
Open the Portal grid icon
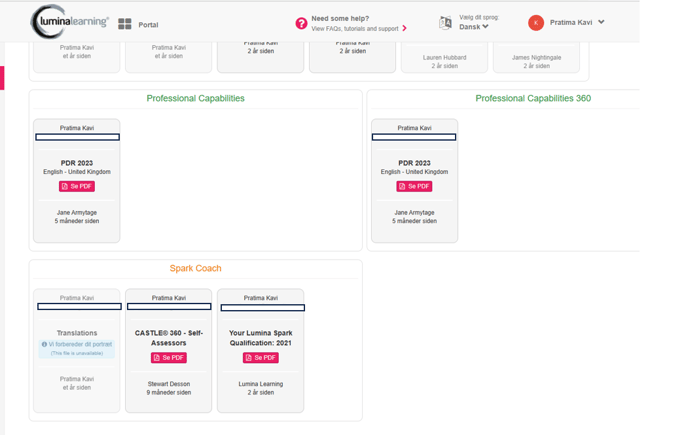click(125, 24)
